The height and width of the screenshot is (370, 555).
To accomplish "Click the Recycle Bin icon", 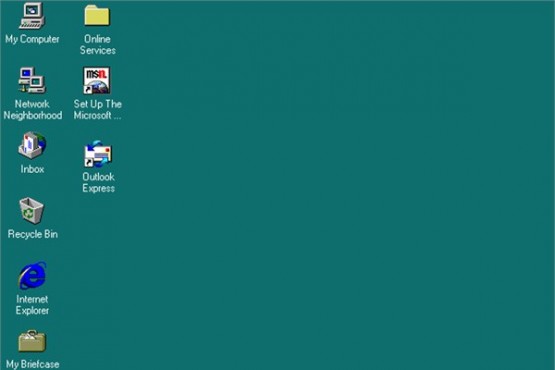I will click(32, 211).
